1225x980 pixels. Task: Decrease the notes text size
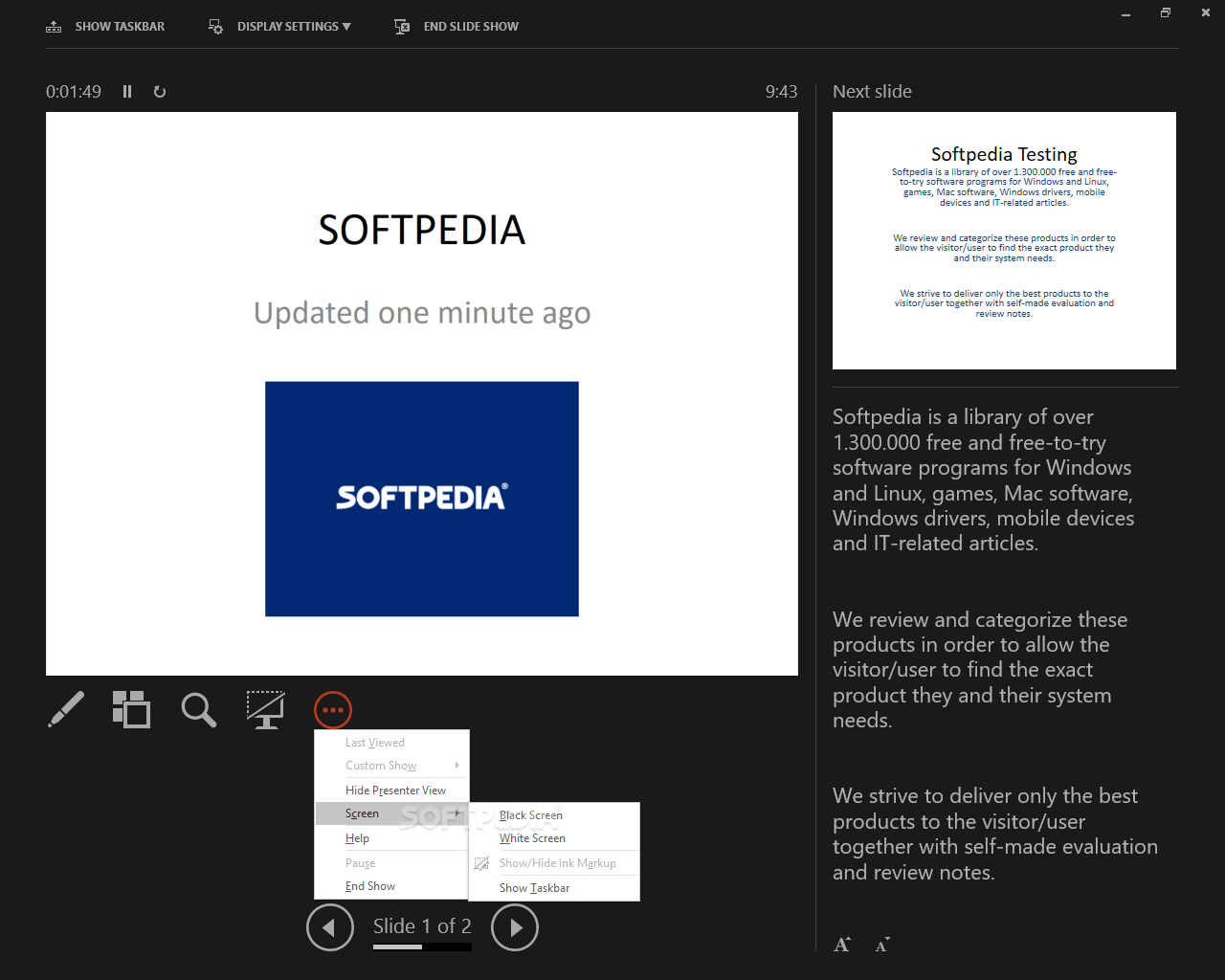pos(882,945)
